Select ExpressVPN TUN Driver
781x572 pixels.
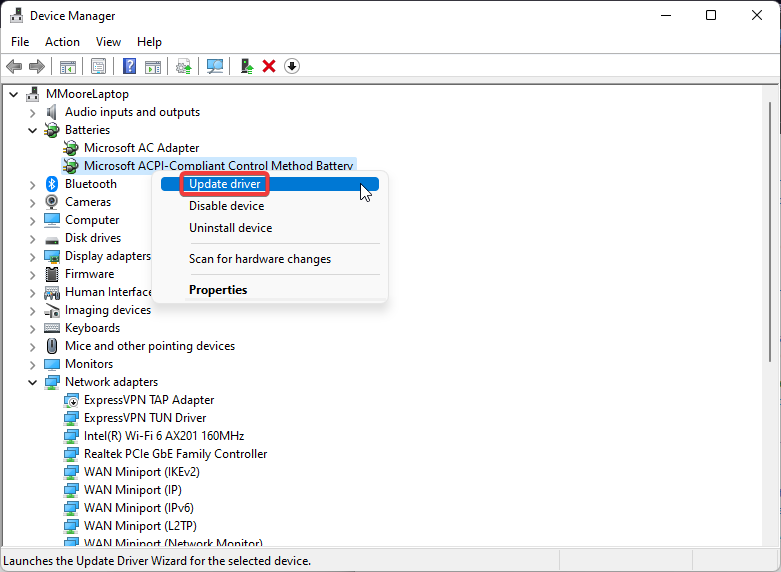pos(145,418)
